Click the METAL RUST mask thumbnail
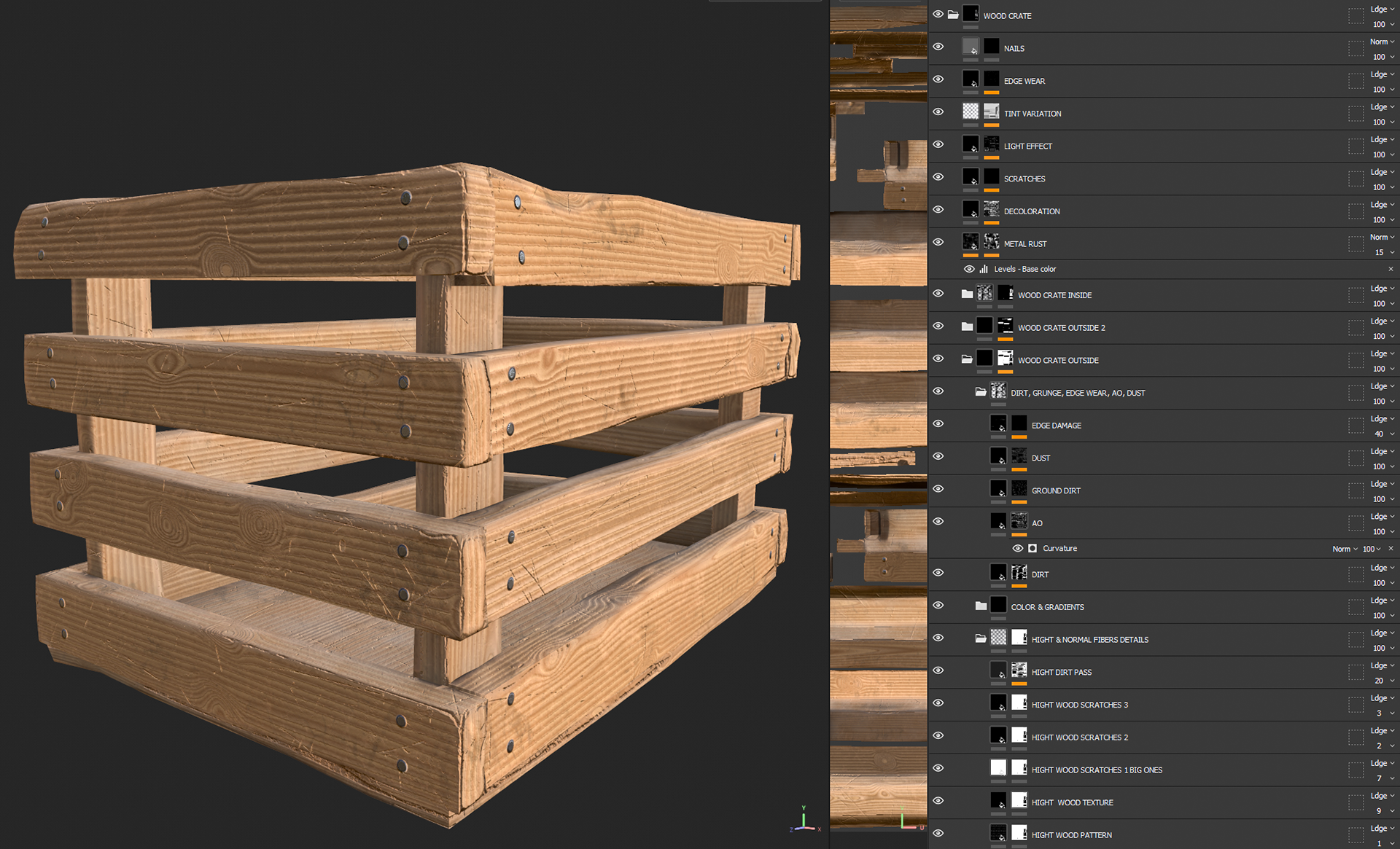The image size is (1400, 849). click(x=992, y=241)
